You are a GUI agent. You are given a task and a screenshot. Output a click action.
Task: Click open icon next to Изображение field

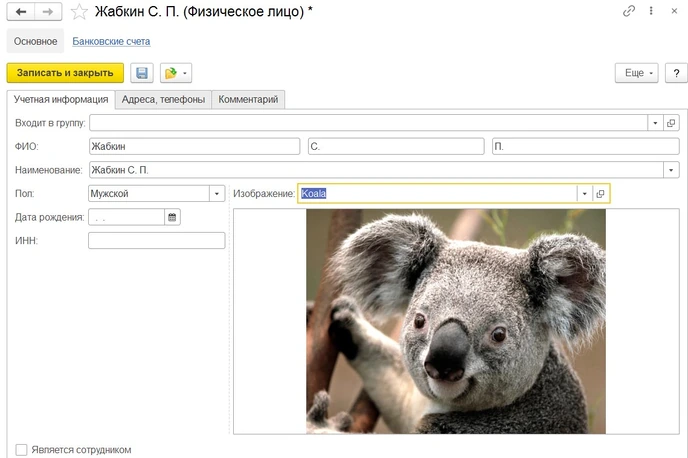(x=600, y=194)
